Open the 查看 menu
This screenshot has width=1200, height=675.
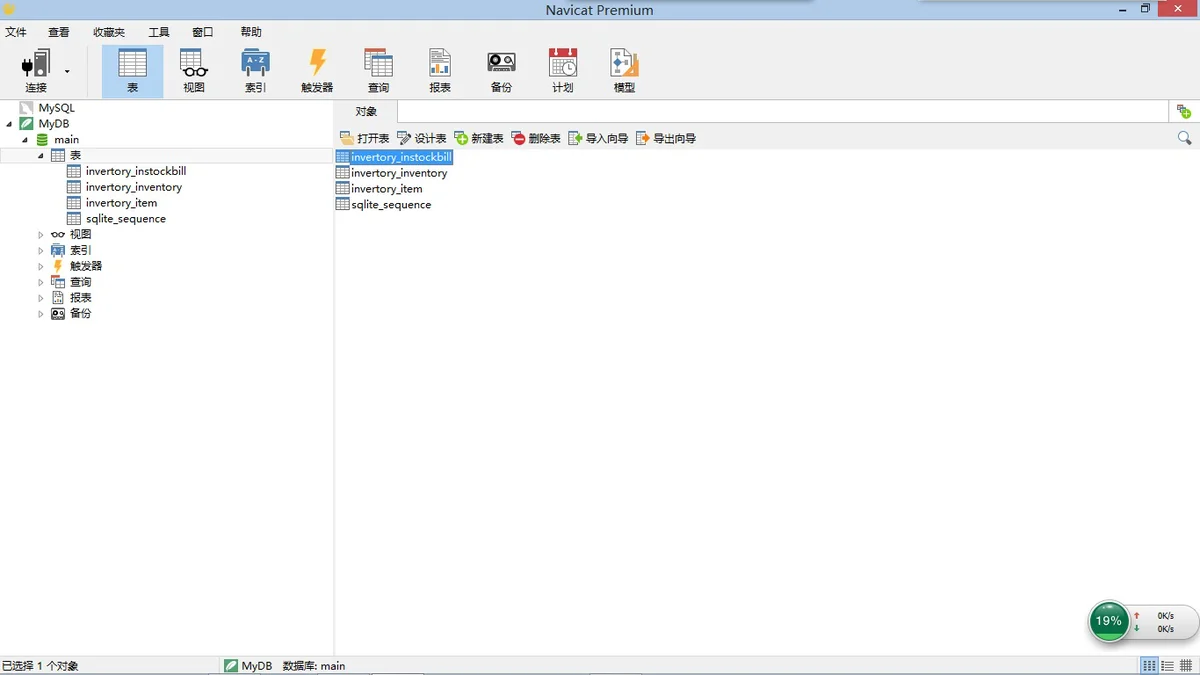coord(59,32)
